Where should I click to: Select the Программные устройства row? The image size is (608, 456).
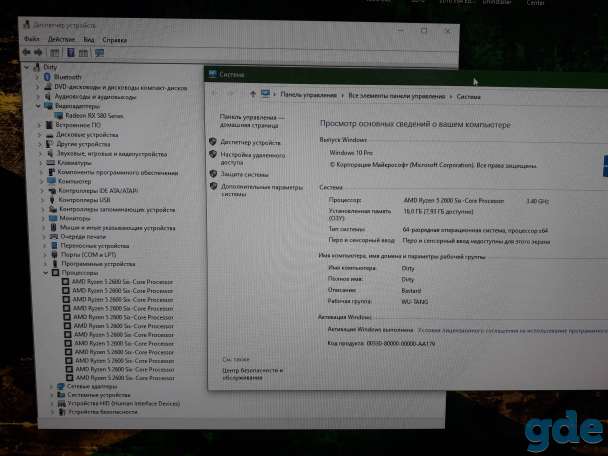point(98,264)
